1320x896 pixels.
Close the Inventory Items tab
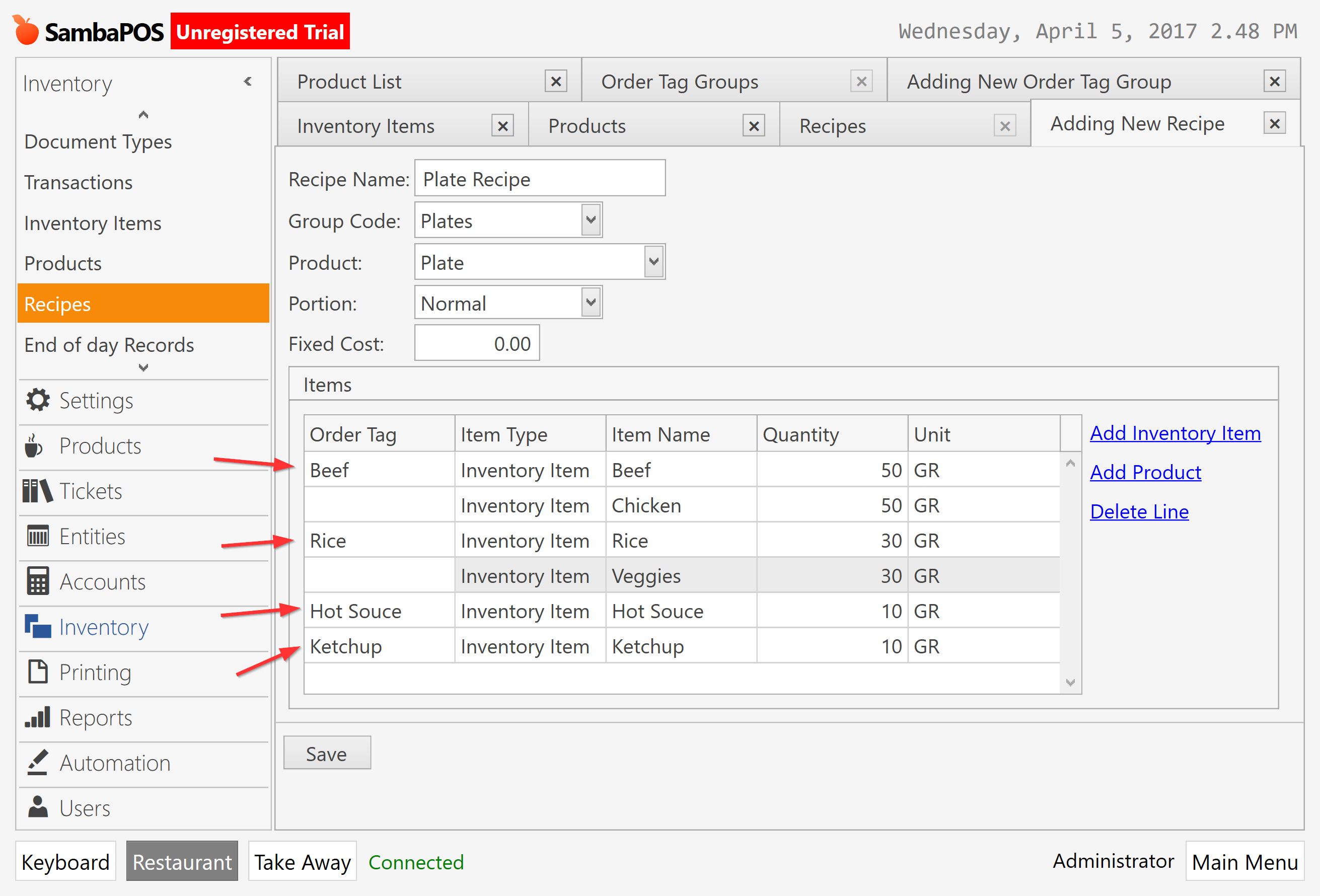click(502, 125)
